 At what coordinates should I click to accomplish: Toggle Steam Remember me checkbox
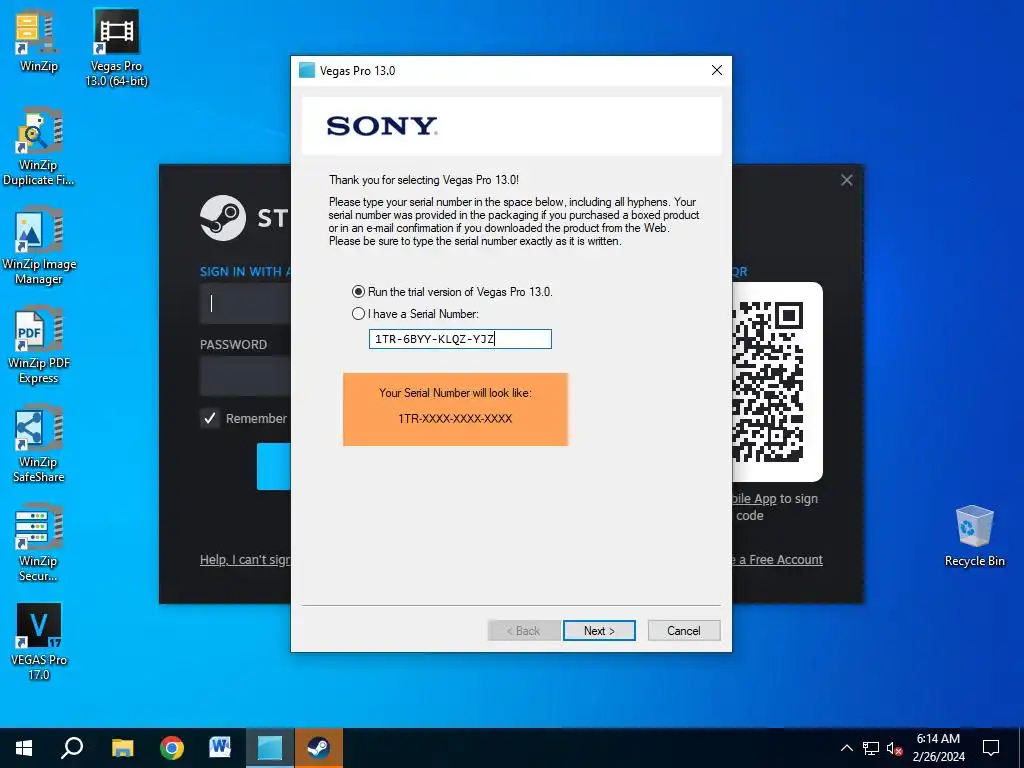[x=210, y=419]
